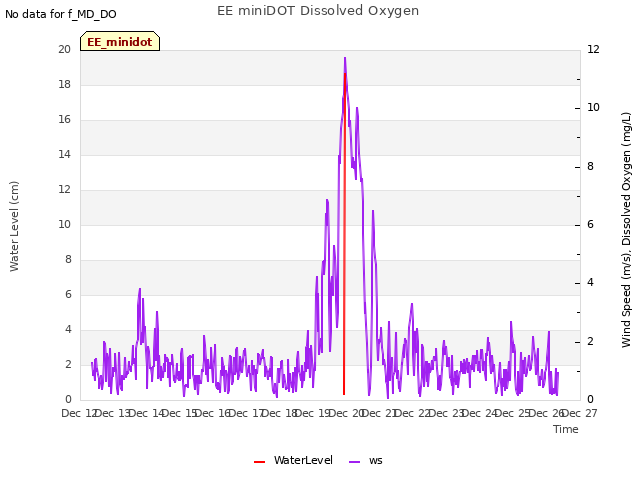Click the Wind Speed, Dissolved Oxygen axis label
640x480 pixels.
click(x=626, y=230)
